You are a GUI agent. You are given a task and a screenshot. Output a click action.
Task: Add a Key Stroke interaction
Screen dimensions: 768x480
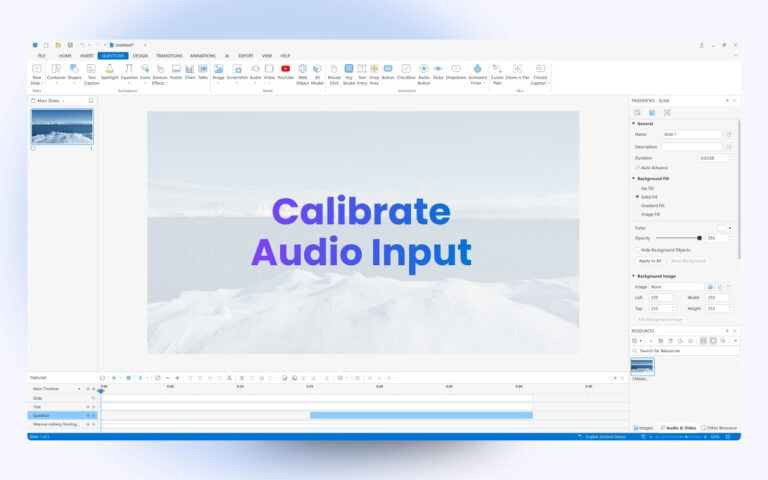click(349, 74)
